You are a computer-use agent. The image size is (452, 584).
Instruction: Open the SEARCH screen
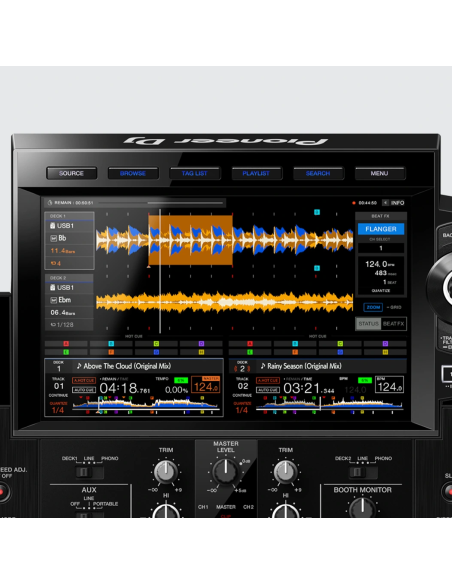pos(318,173)
